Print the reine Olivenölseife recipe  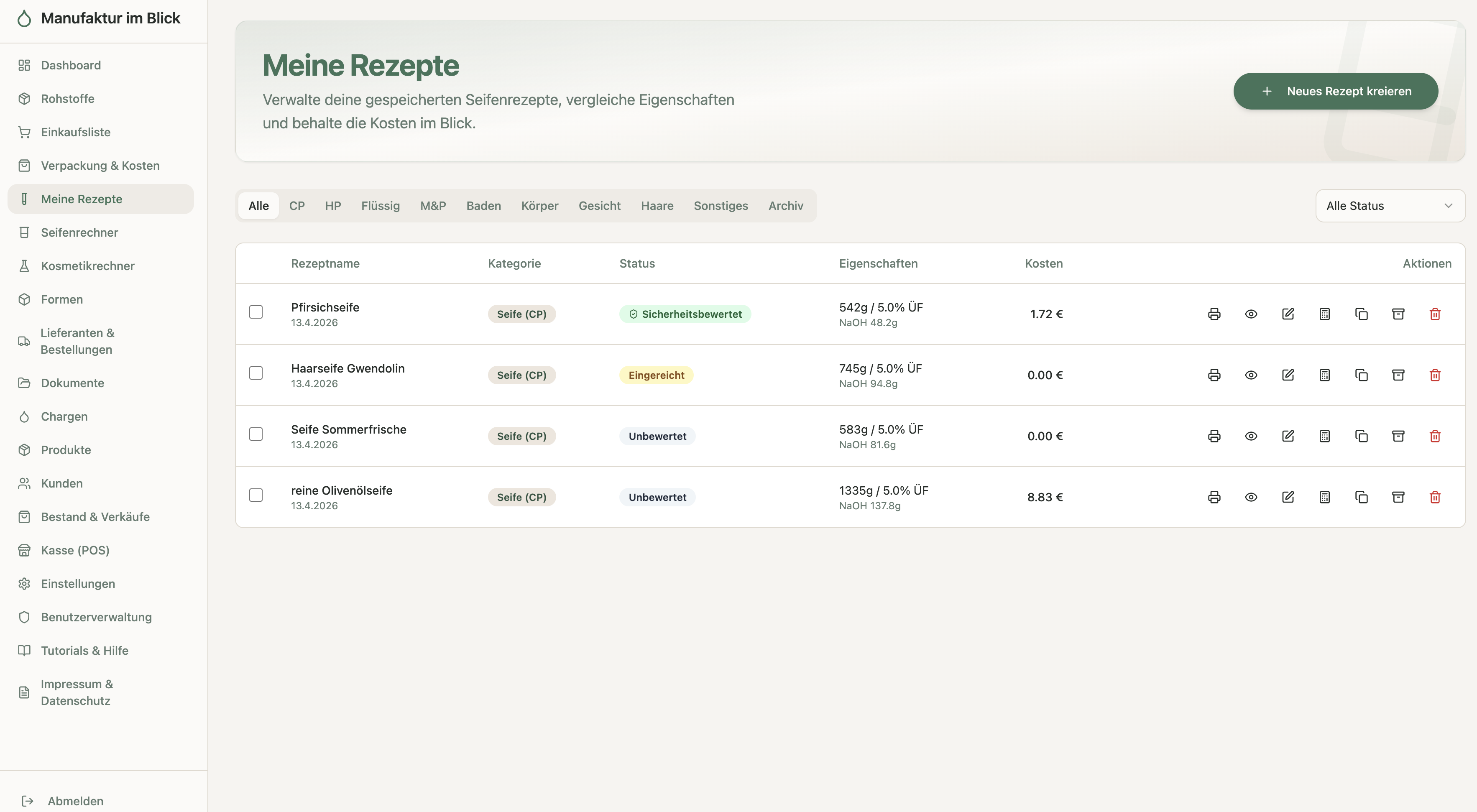(1214, 497)
